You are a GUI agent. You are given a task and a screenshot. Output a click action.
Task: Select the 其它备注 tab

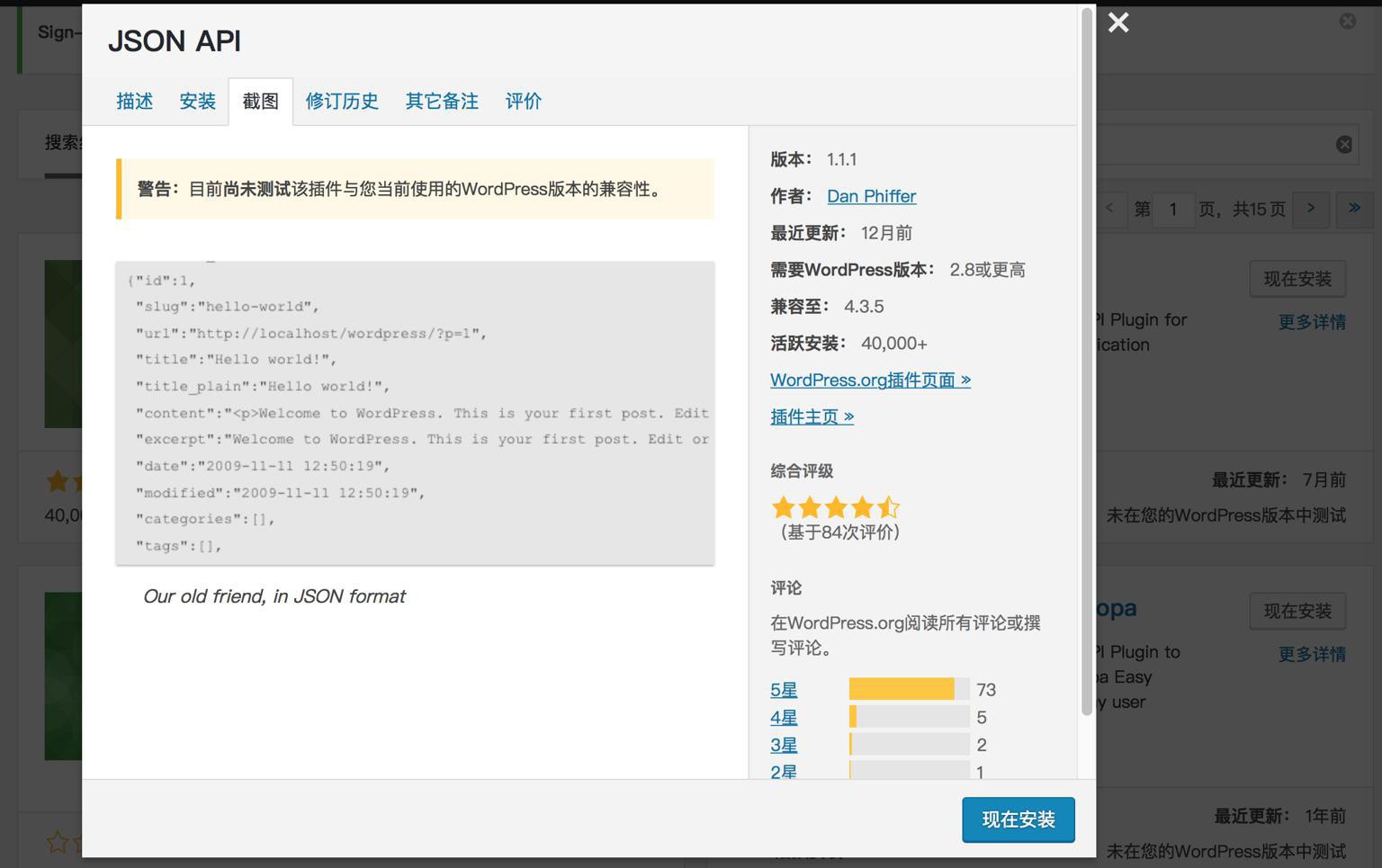click(x=442, y=102)
